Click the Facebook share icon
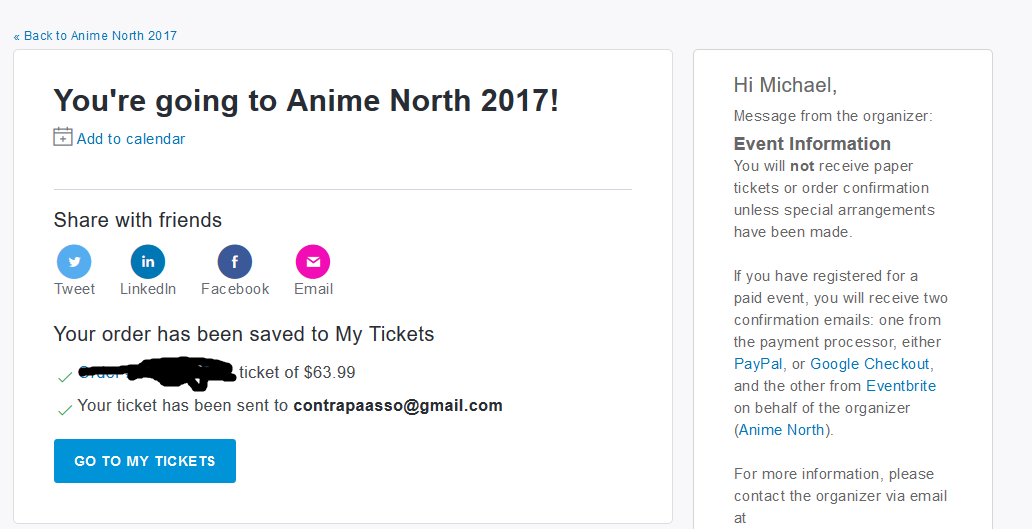1032x529 pixels. [235, 262]
